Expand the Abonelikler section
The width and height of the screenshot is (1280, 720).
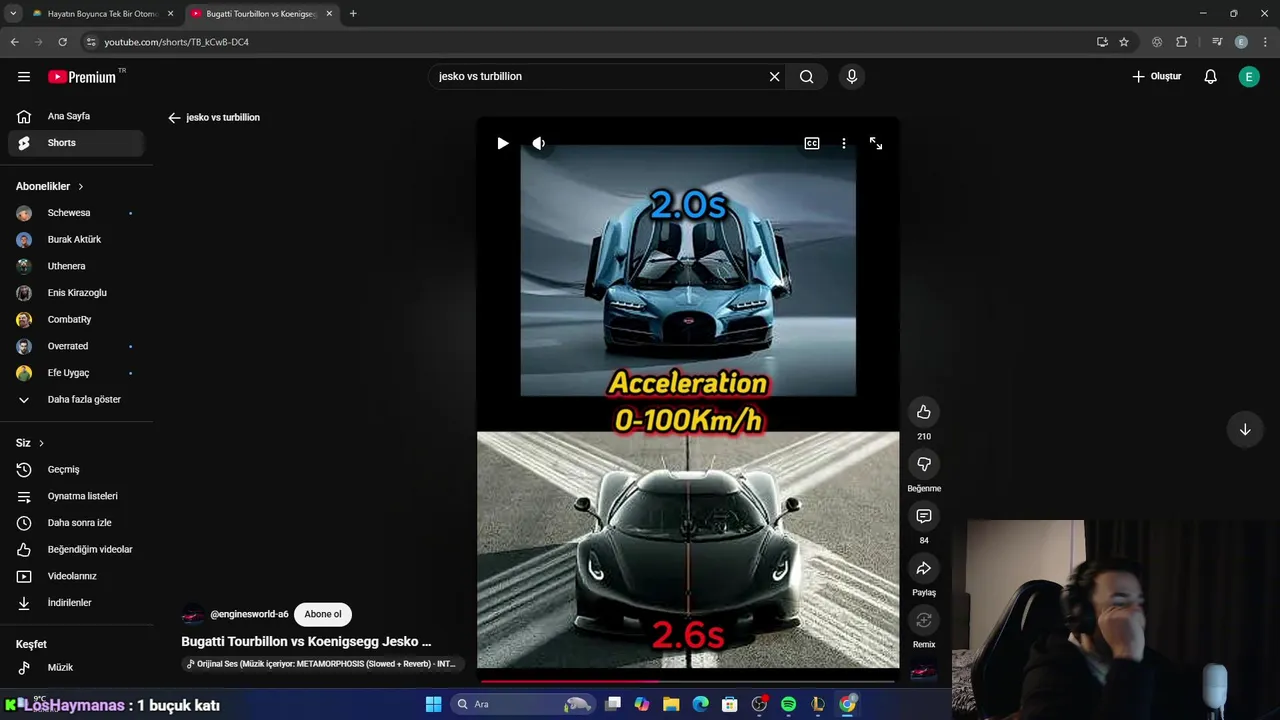tap(50, 186)
